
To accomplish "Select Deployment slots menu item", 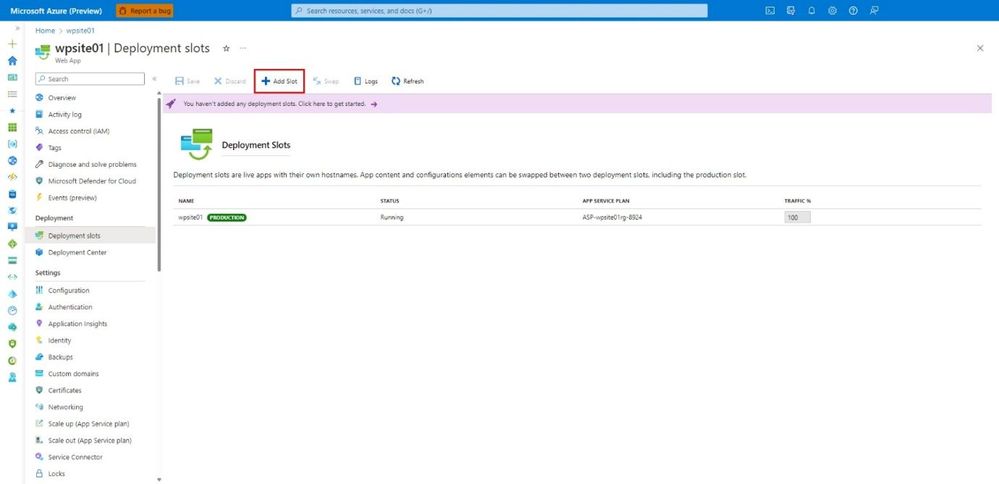I will click(x=90, y=236).
